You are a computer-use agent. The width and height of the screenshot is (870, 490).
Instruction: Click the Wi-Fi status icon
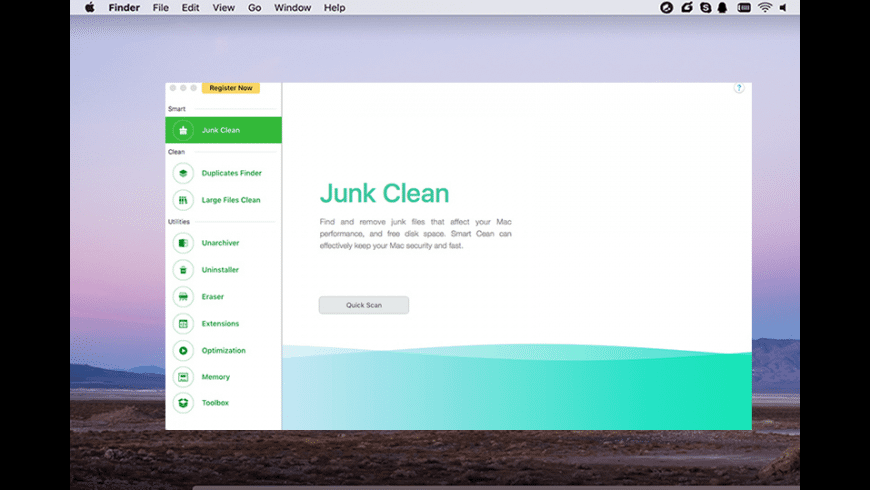coord(766,8)
